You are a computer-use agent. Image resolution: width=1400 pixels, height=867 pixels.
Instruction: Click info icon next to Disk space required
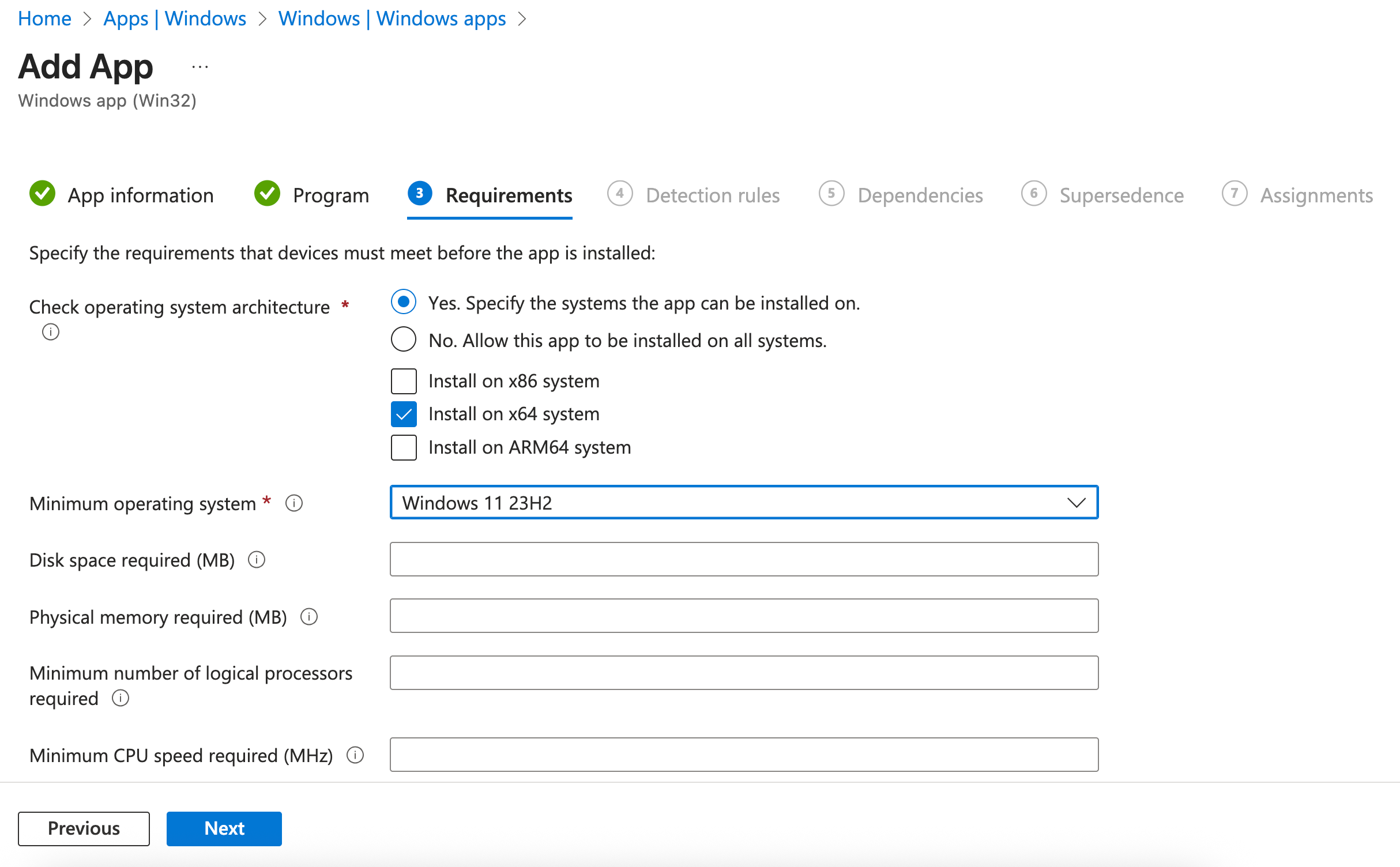(257, 560)
